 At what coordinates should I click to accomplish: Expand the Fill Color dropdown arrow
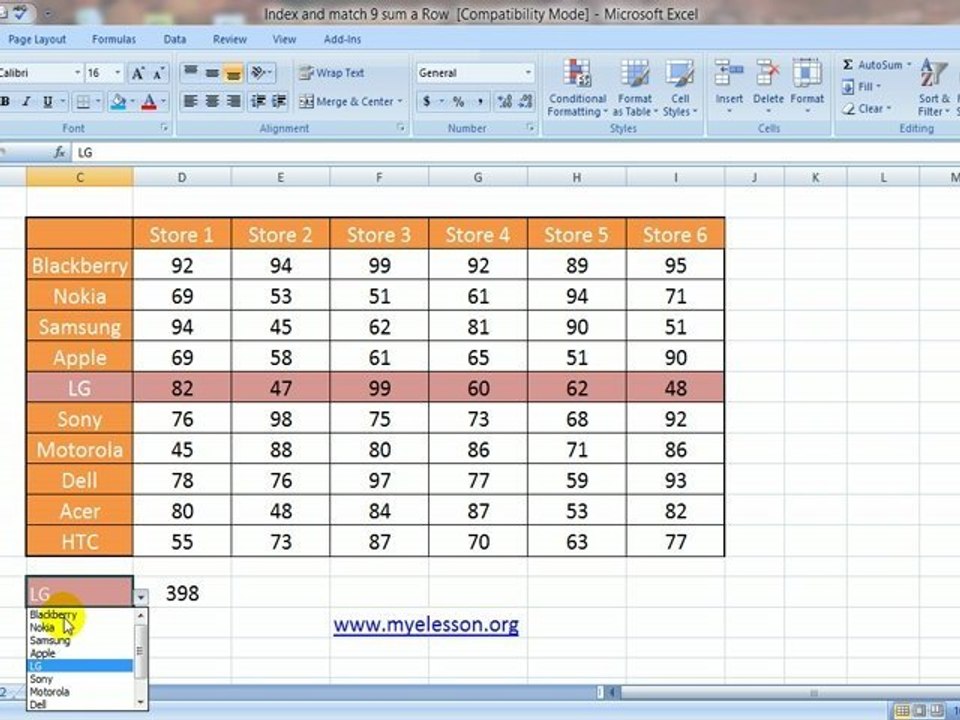pyautogui.click(x=132, y=102)
